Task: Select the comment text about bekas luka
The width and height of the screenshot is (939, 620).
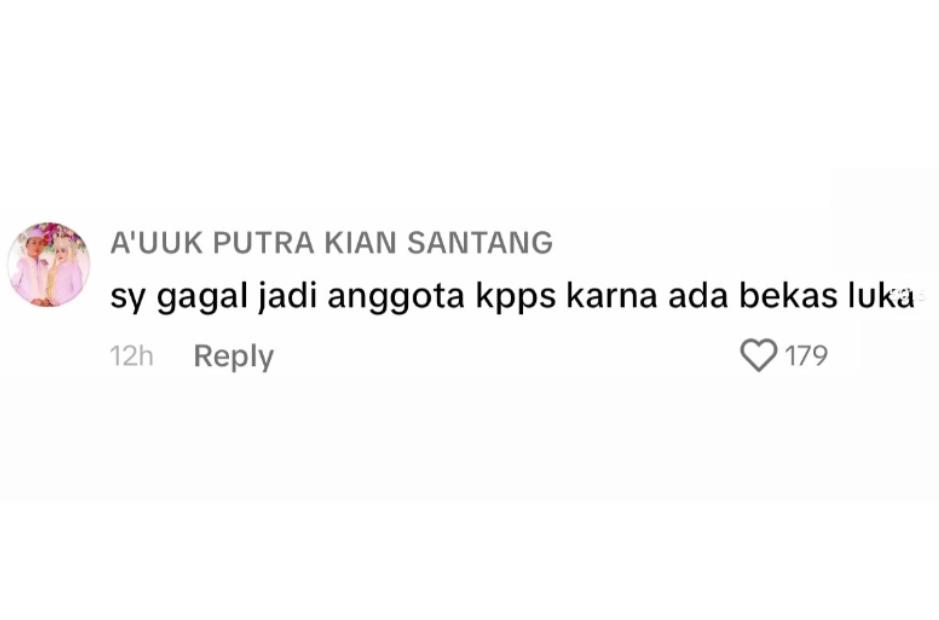Action: (x=513, y=298)
